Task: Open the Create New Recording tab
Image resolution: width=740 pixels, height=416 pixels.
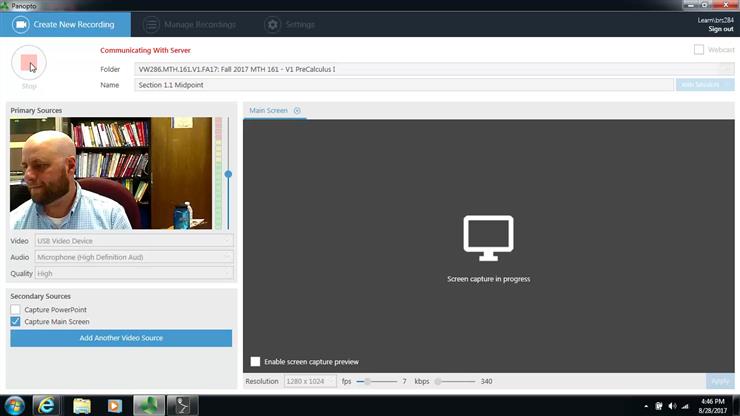Action: (64, 24)
